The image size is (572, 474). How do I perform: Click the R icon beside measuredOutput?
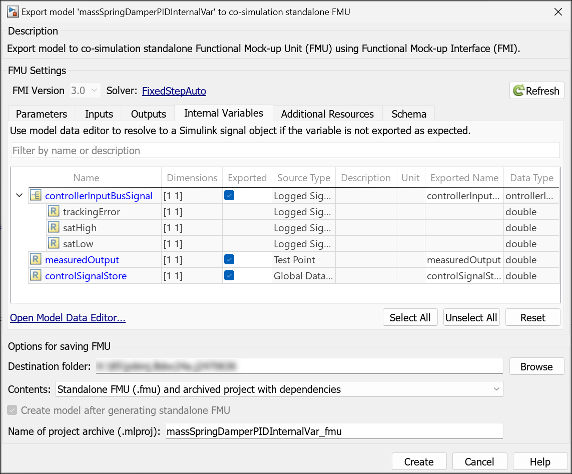pos(35,259)
